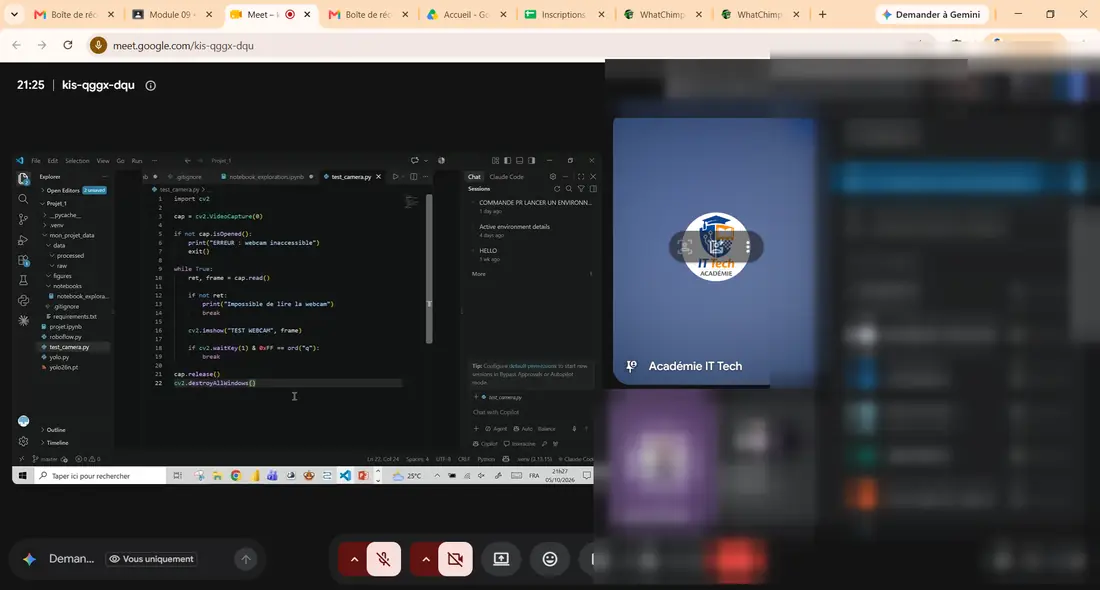Click the Split Editor icon in editor toolbar
1100x590 pixels.
click(x=413, y=177)
